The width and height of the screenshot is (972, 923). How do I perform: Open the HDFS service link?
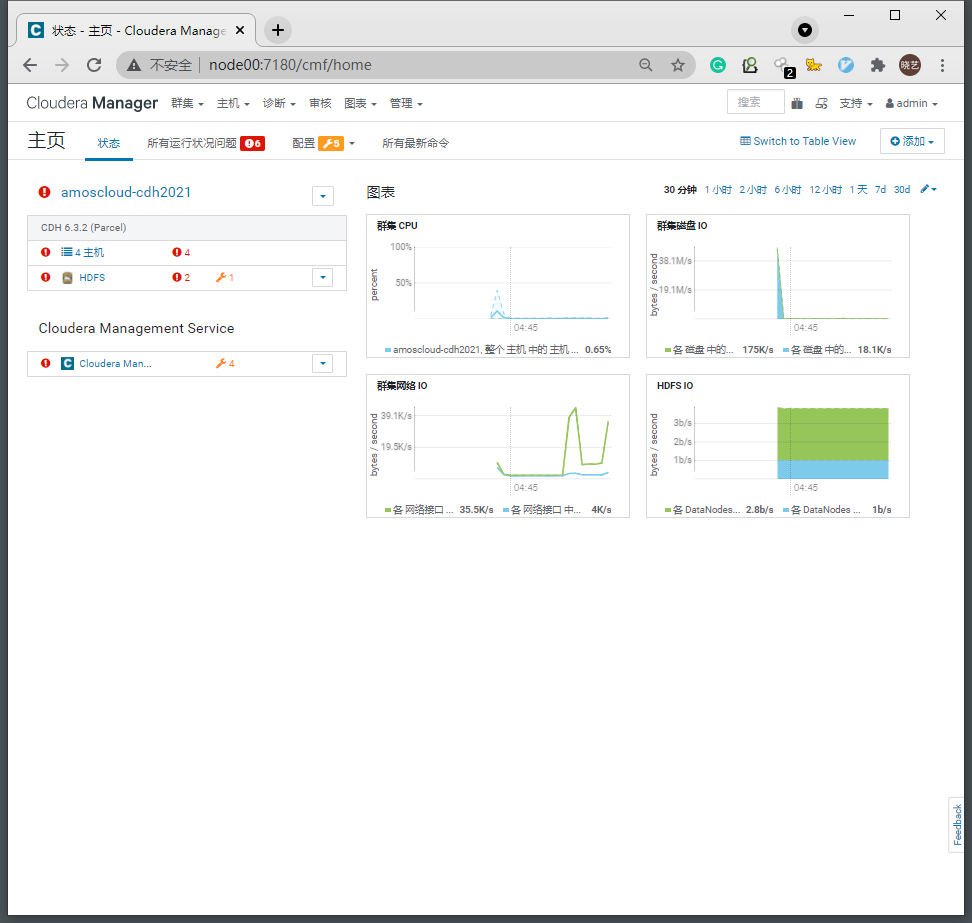coord(92,278)
